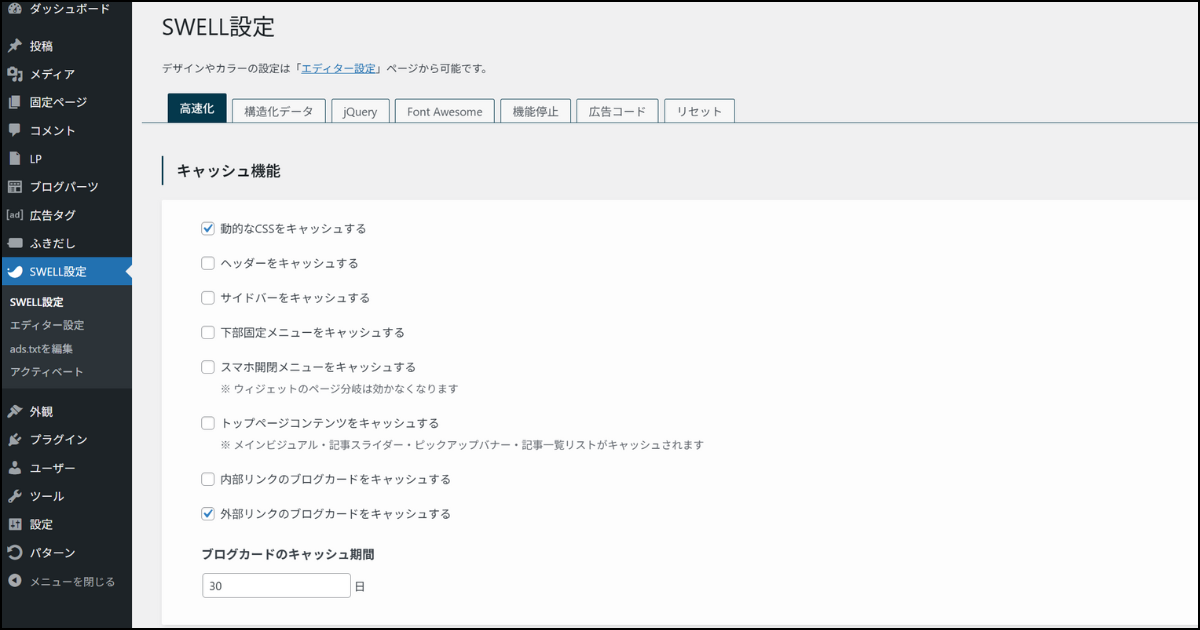Open the ブログパーツ menu label
This screenshot has height=630, width=1200.
tap(64, 186)
